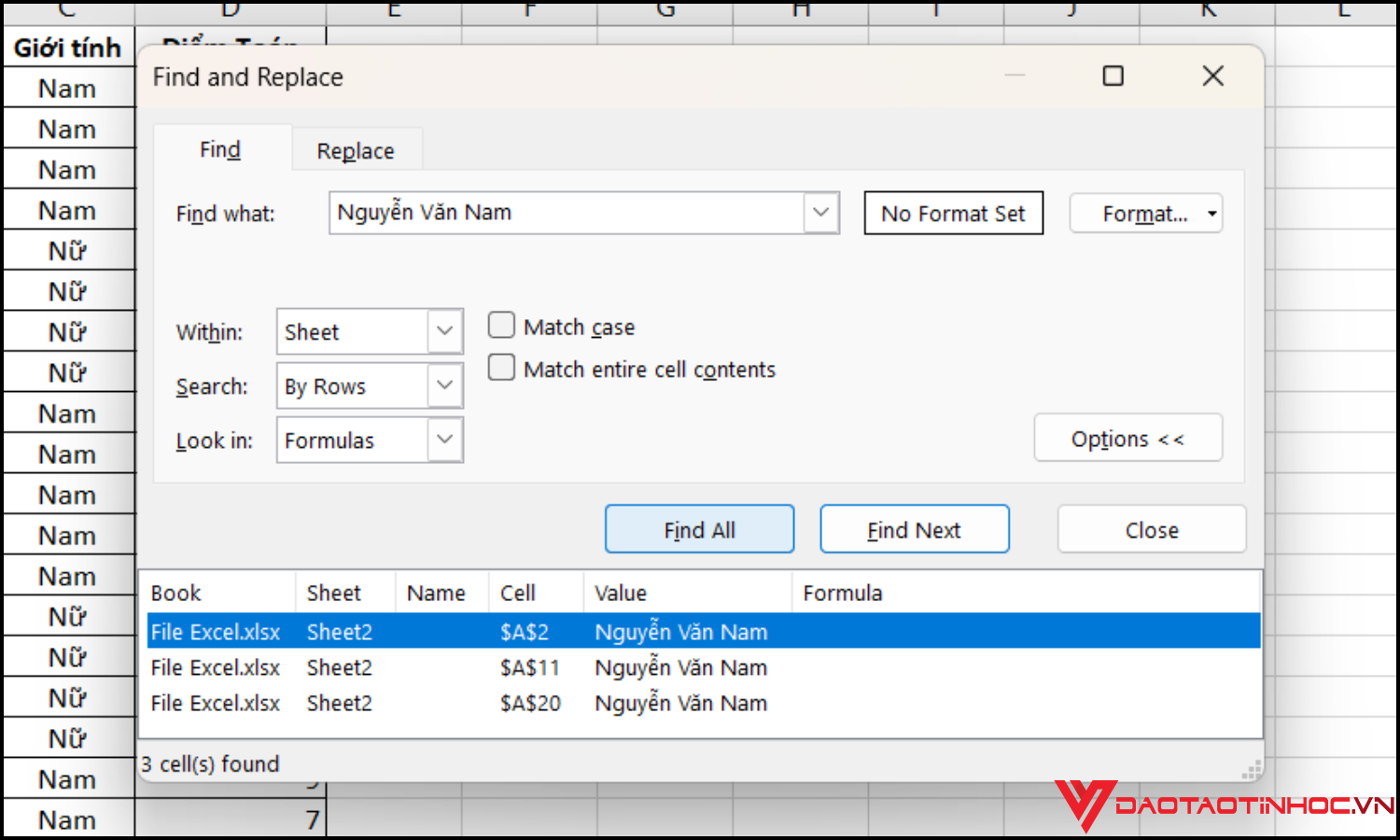1400x840 pixels.
Task: Collapse options with Options << button
Action: pyautogui.click(x=1127, y=439)
